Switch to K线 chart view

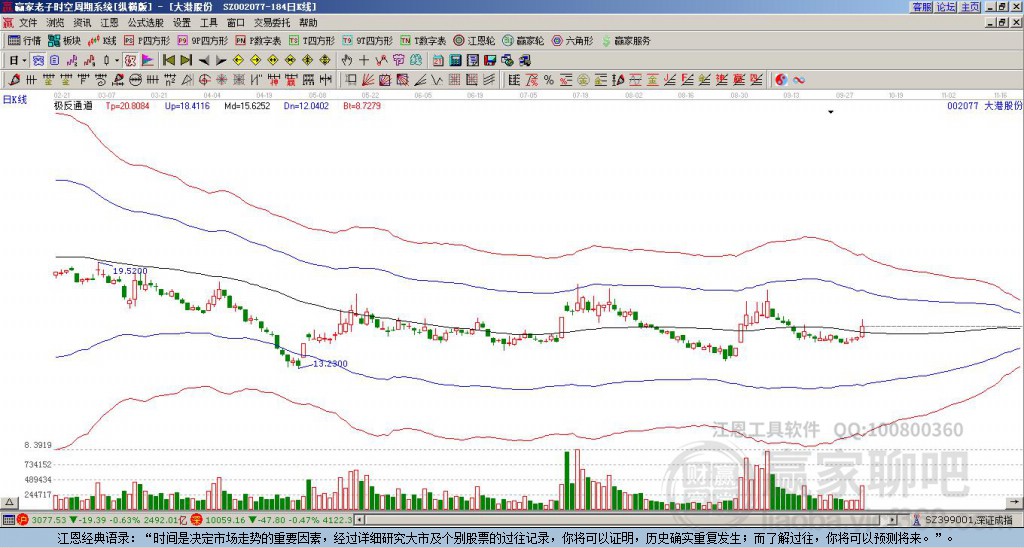pos(103,40)
